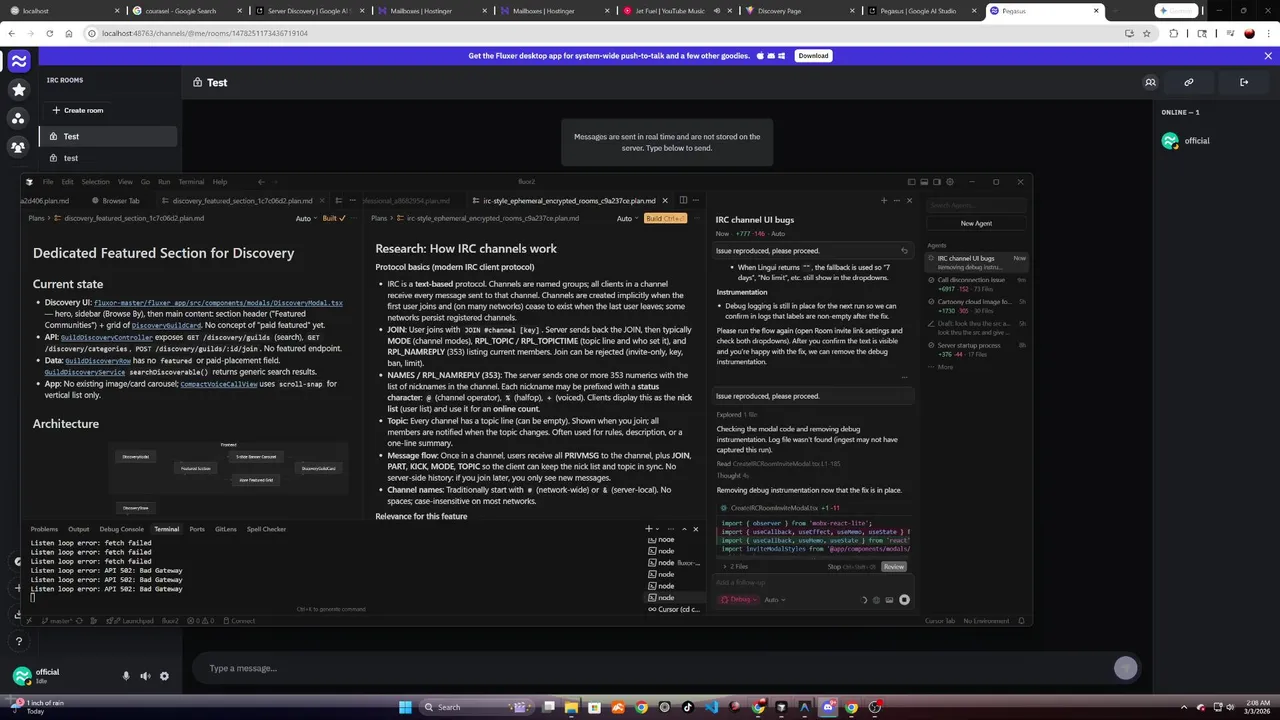Select Server startup process agent
This screenshot has width=1280, height=720.
point(976,349)
